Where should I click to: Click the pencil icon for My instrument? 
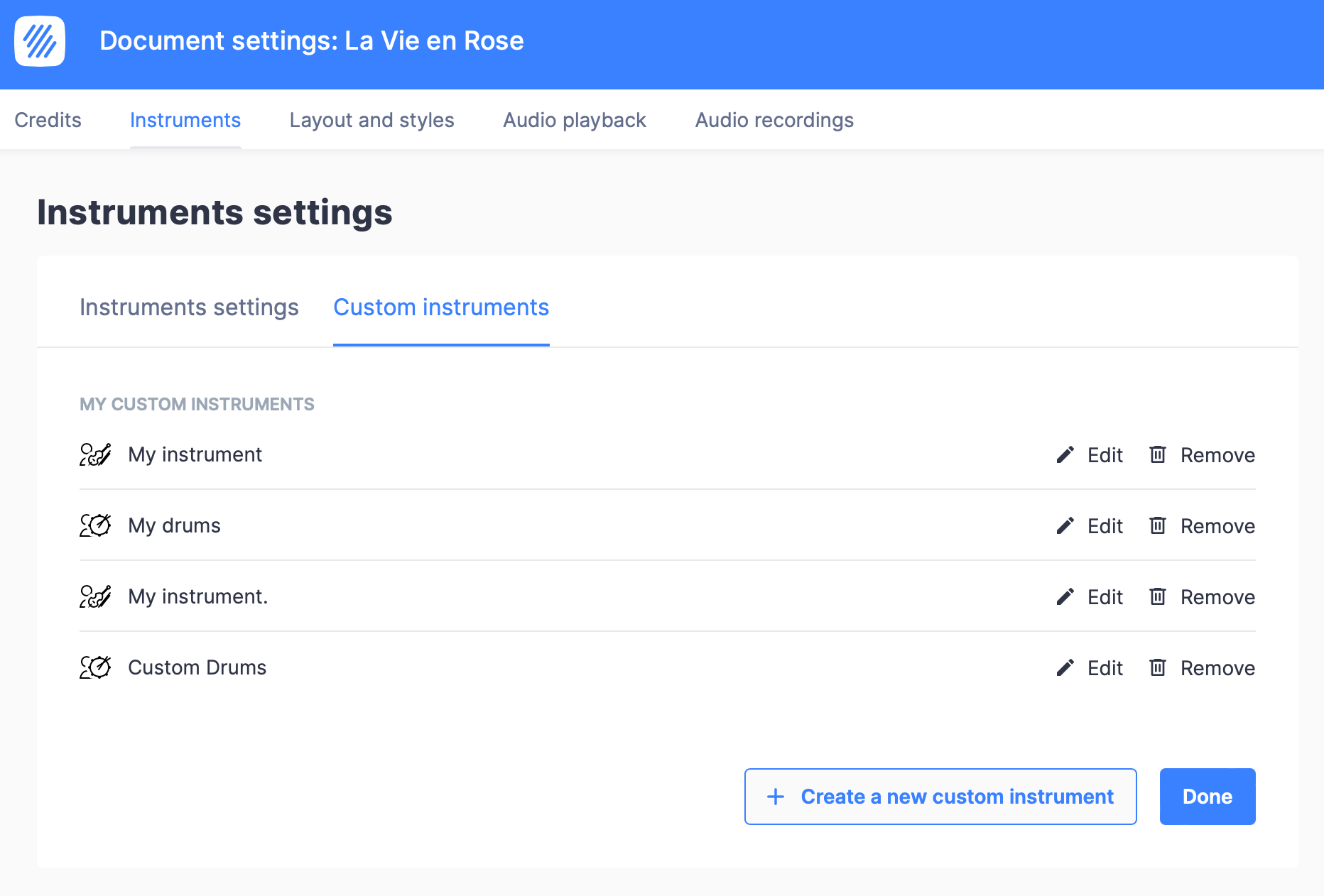(1065, 454)
